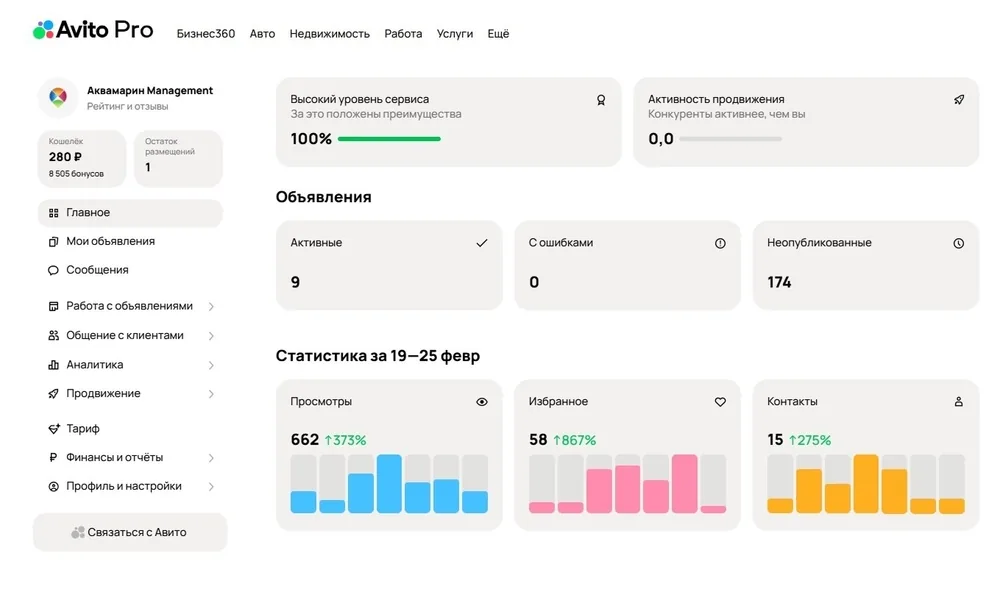This screenshot has height=589, width=1000.
Task: Click the bar chart icon beside Аналитика
Action: coord(54,365)
